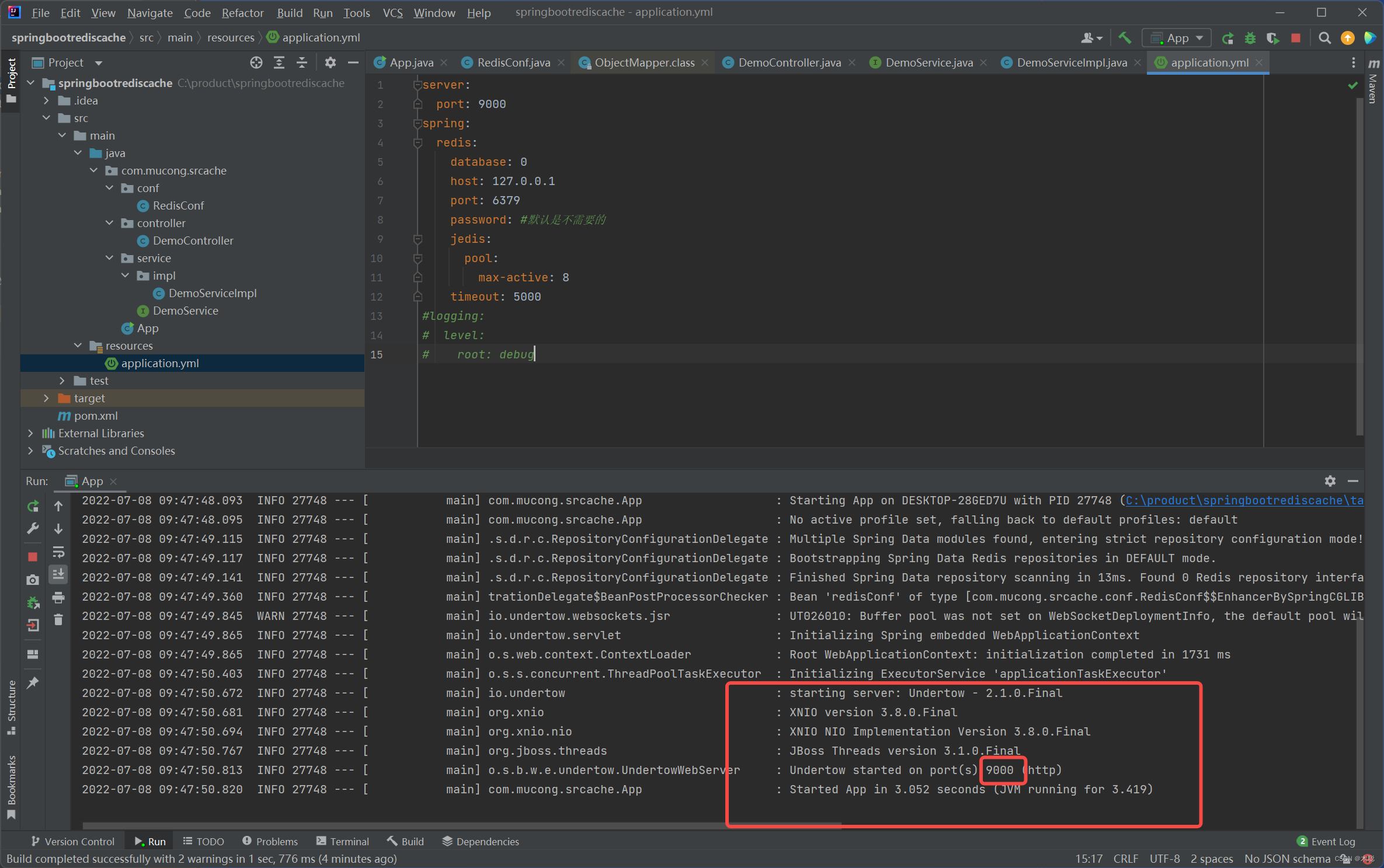
Task: Run App with coverage icon
Action: point(1273,38)
